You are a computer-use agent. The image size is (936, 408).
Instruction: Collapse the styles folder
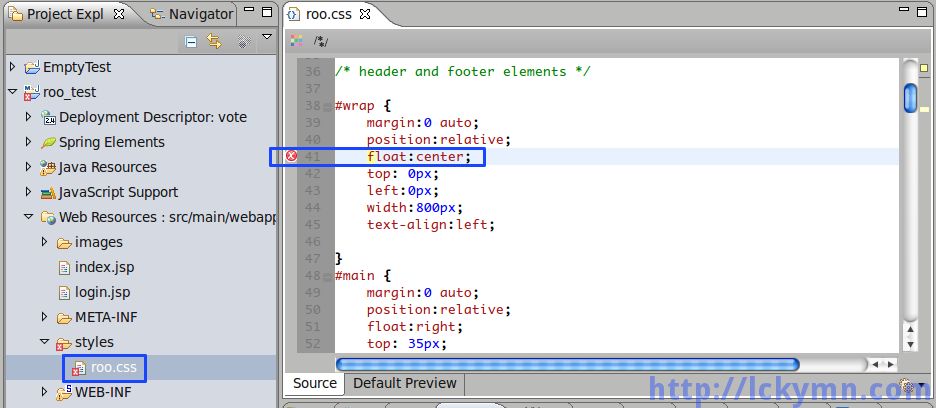[x=45, y=342]
